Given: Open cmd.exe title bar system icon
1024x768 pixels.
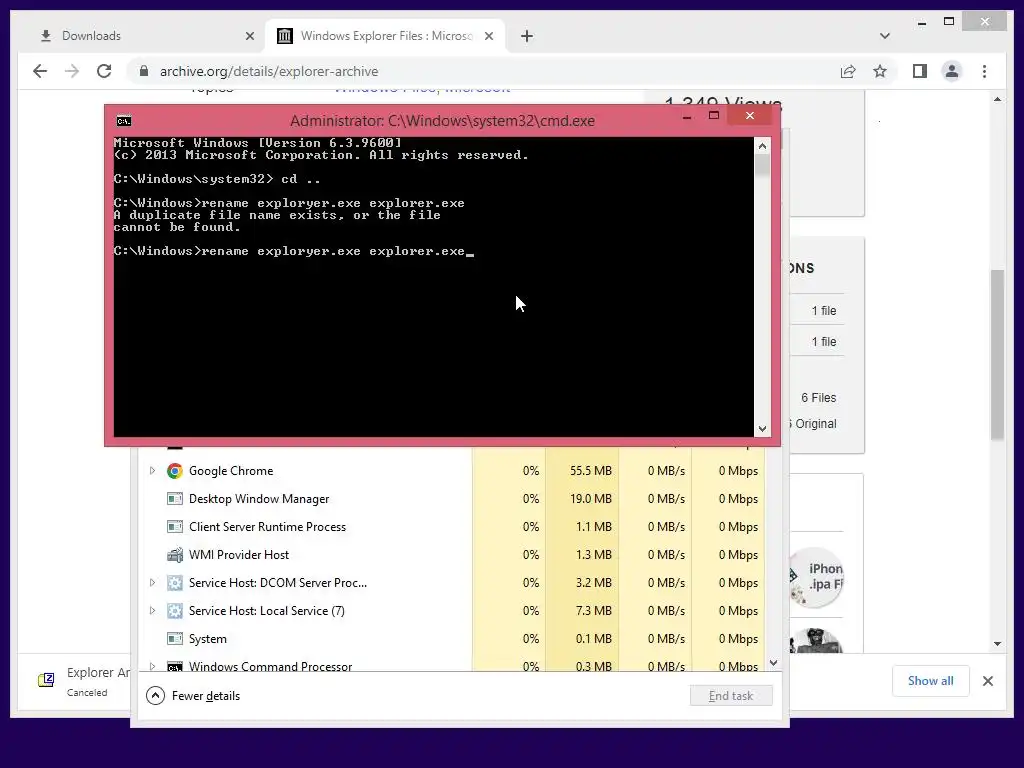Looking at the screenshot, I should [x=123, y=121].
